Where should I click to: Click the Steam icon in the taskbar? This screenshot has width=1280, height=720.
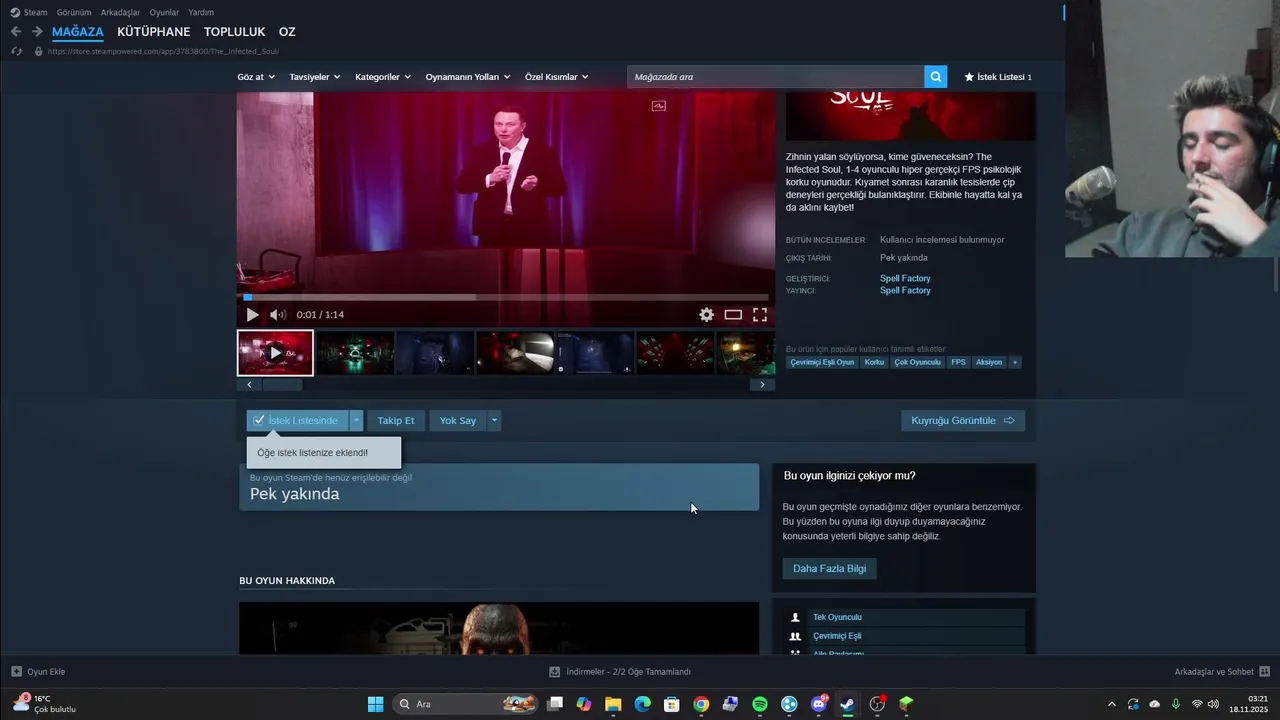pyautogui.click(x=848, y=704)
